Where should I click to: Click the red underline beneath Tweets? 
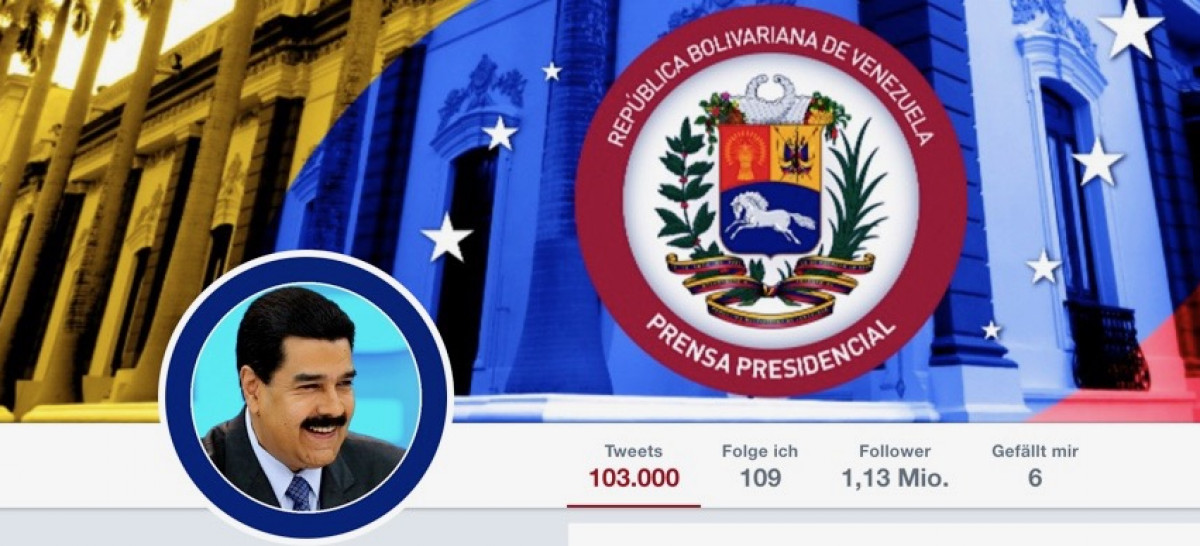633,505
